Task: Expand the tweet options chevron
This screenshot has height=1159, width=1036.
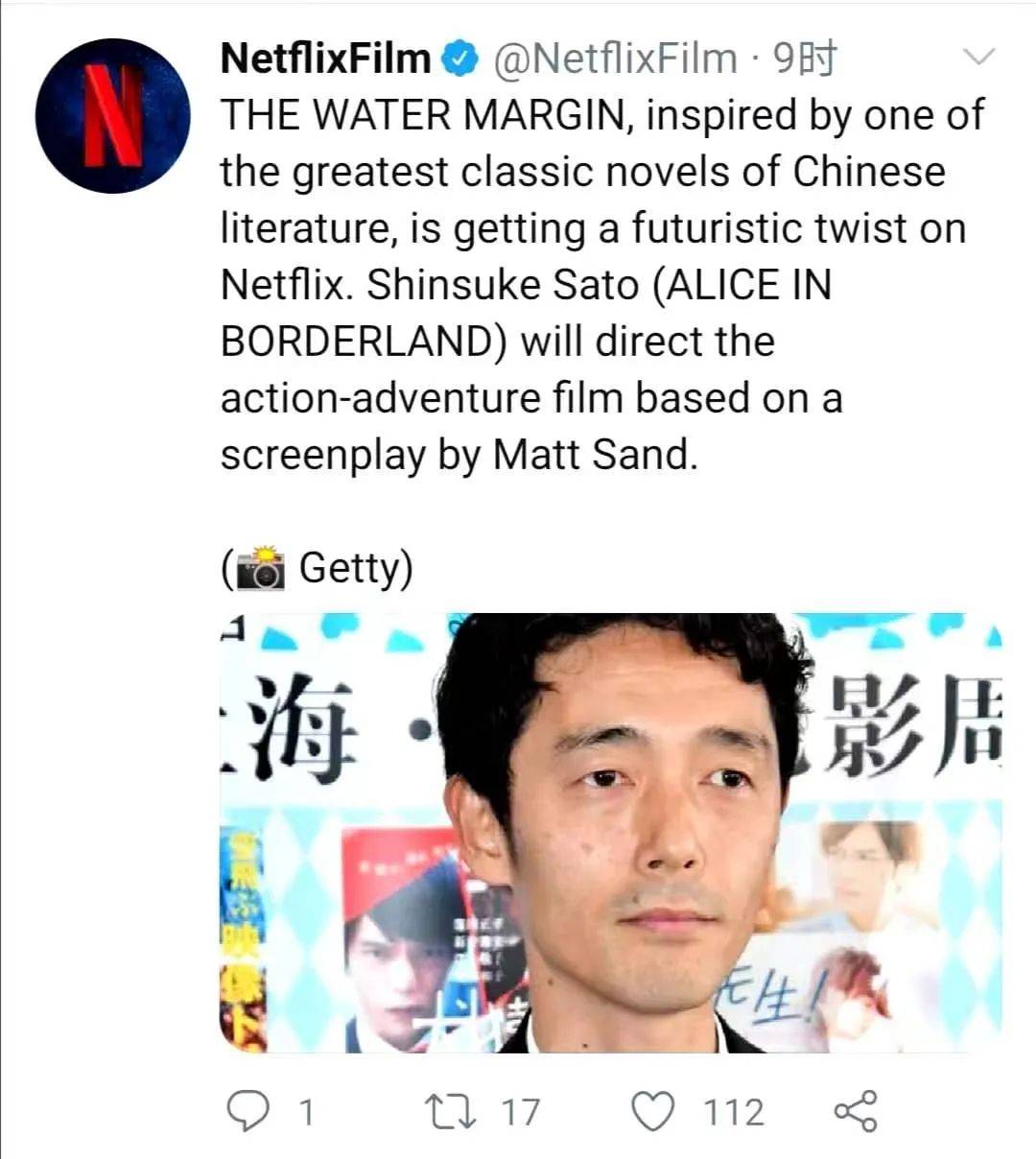Action: tap(978, 58)
